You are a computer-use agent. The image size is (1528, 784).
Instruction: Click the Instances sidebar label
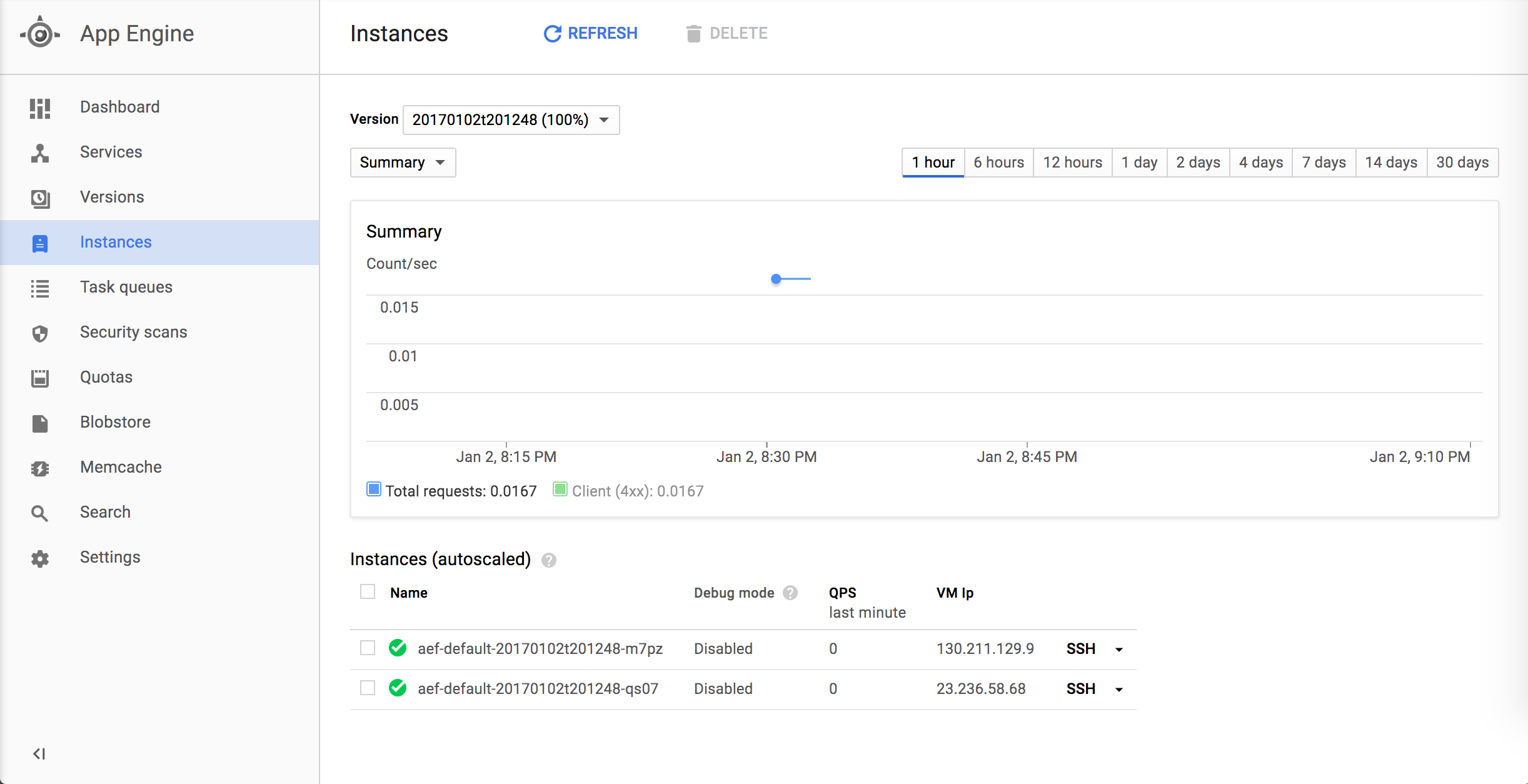116,242
